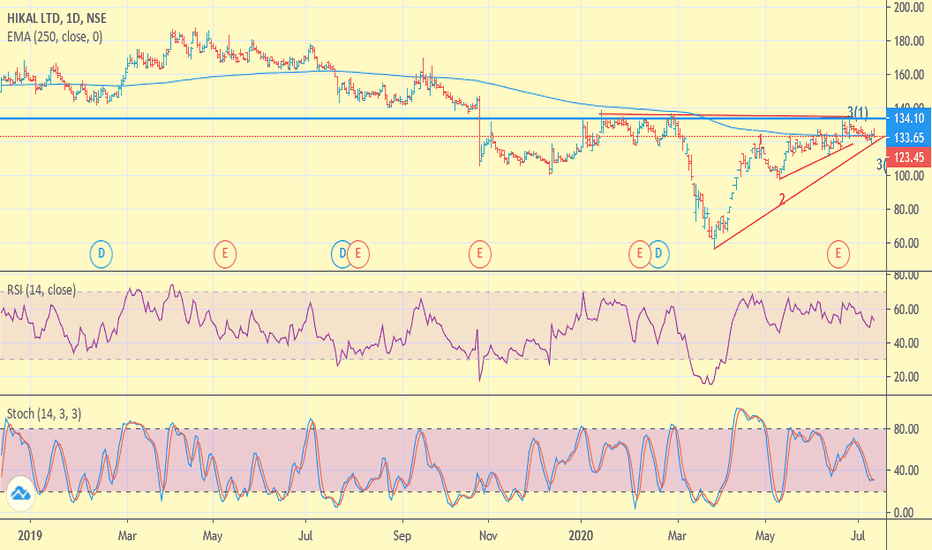Click the 160.00 price axis value
Image resolution: width=932 pixels, height=550 pixels.
point(909,75)
